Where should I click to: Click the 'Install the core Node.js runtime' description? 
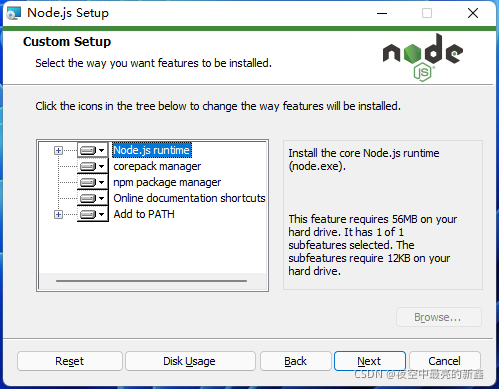pos(364,159)
